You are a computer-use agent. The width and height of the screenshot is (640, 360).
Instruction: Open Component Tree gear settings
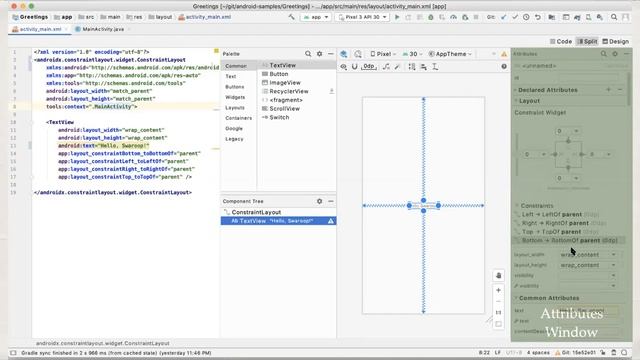[320, 201]
